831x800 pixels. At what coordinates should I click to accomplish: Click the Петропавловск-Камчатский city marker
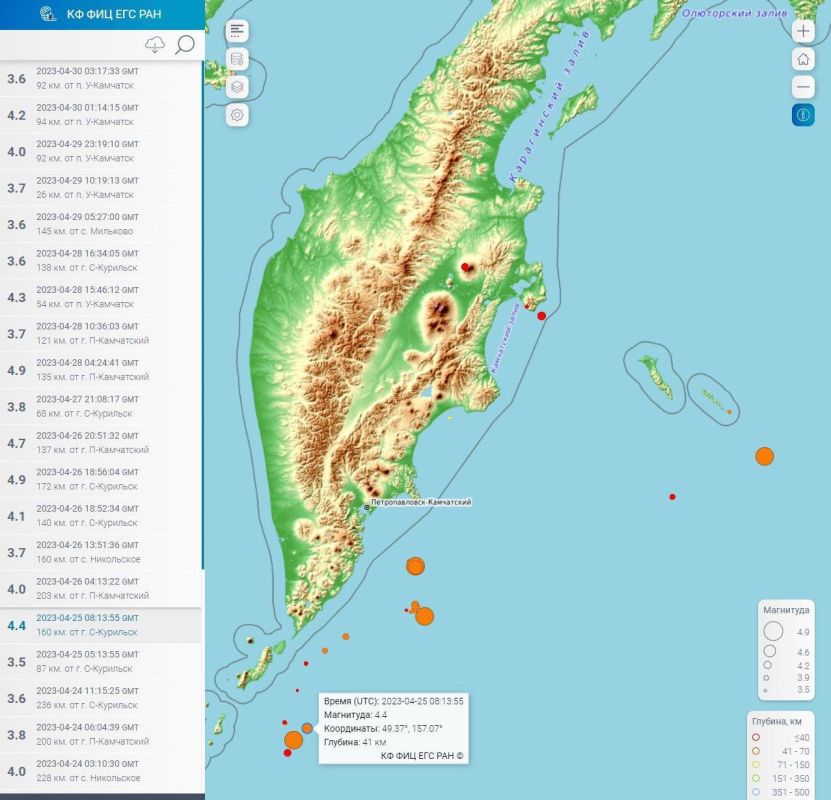tap(367, 508)
